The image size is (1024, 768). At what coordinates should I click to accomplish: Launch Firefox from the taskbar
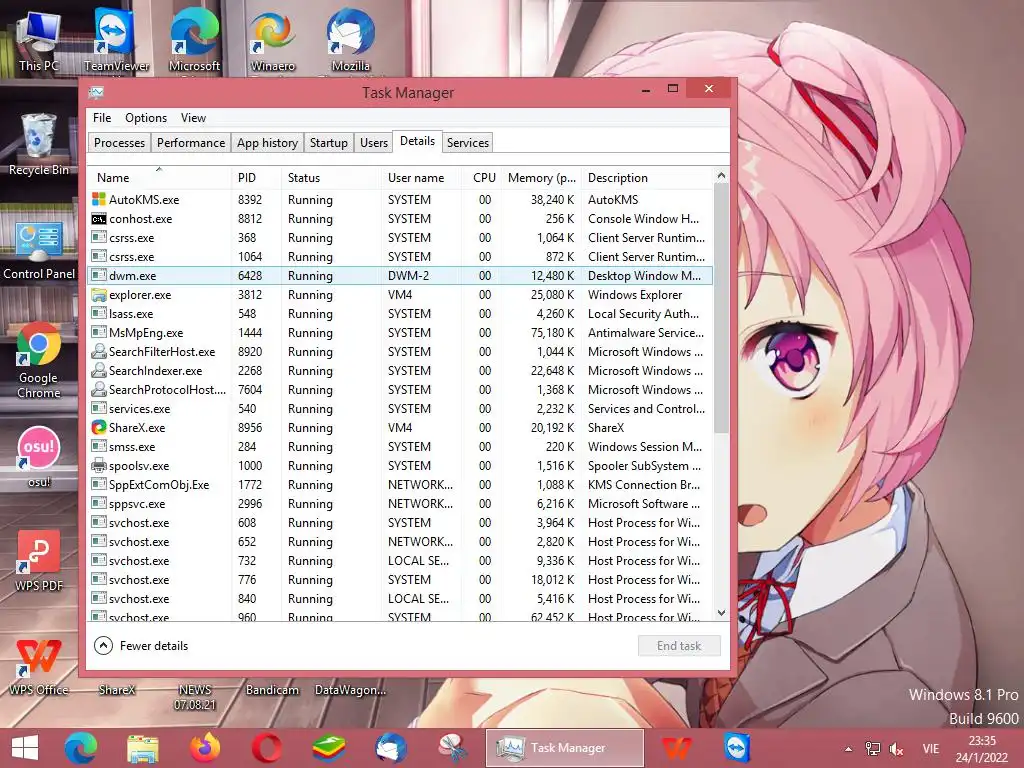[204, 748]
